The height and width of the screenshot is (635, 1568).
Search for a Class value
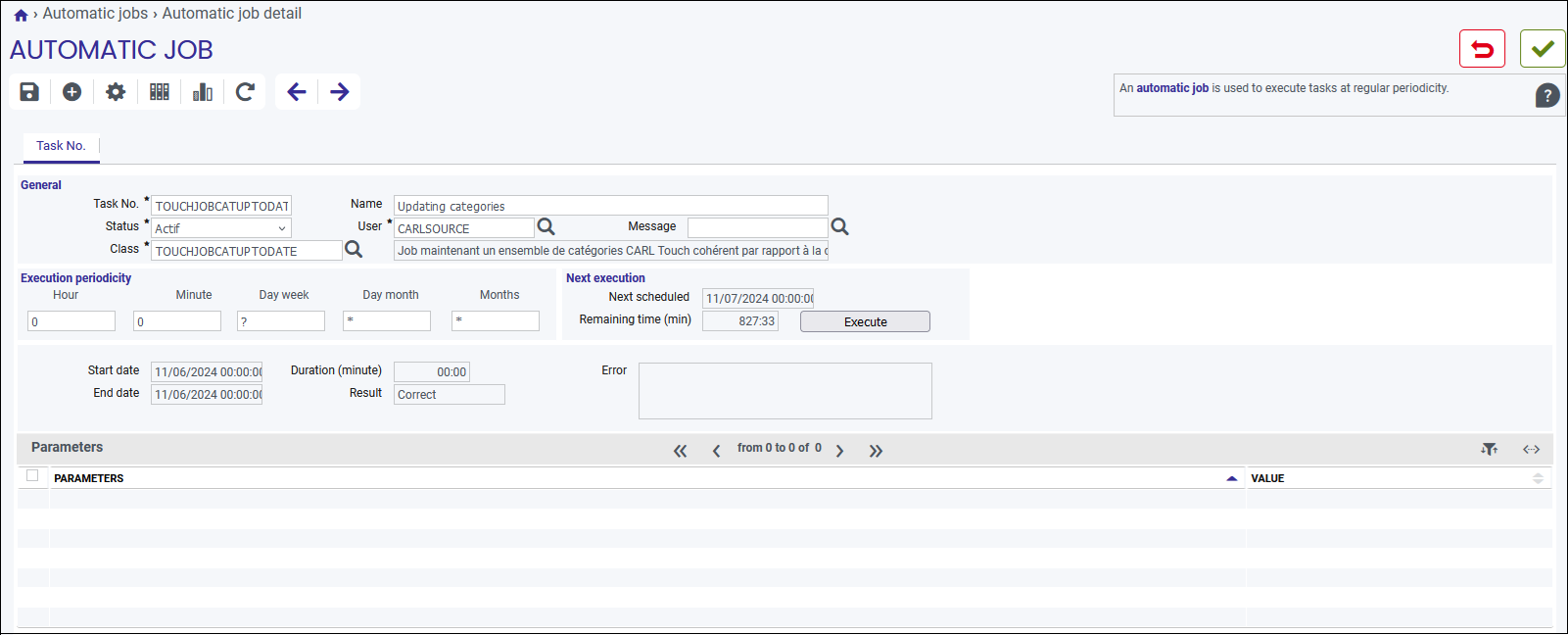click(354, 250)
